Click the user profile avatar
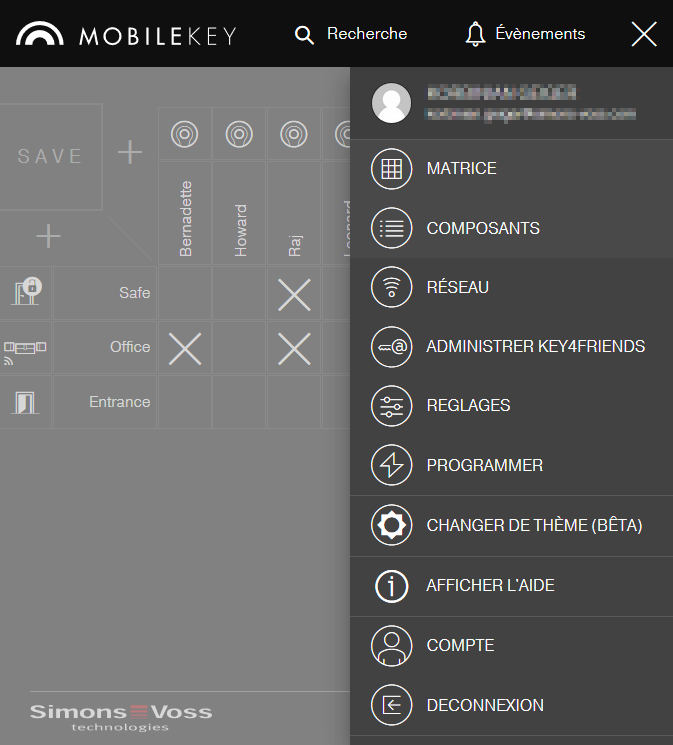The width and height of the screenshot is (673, 745). point(391,103)
